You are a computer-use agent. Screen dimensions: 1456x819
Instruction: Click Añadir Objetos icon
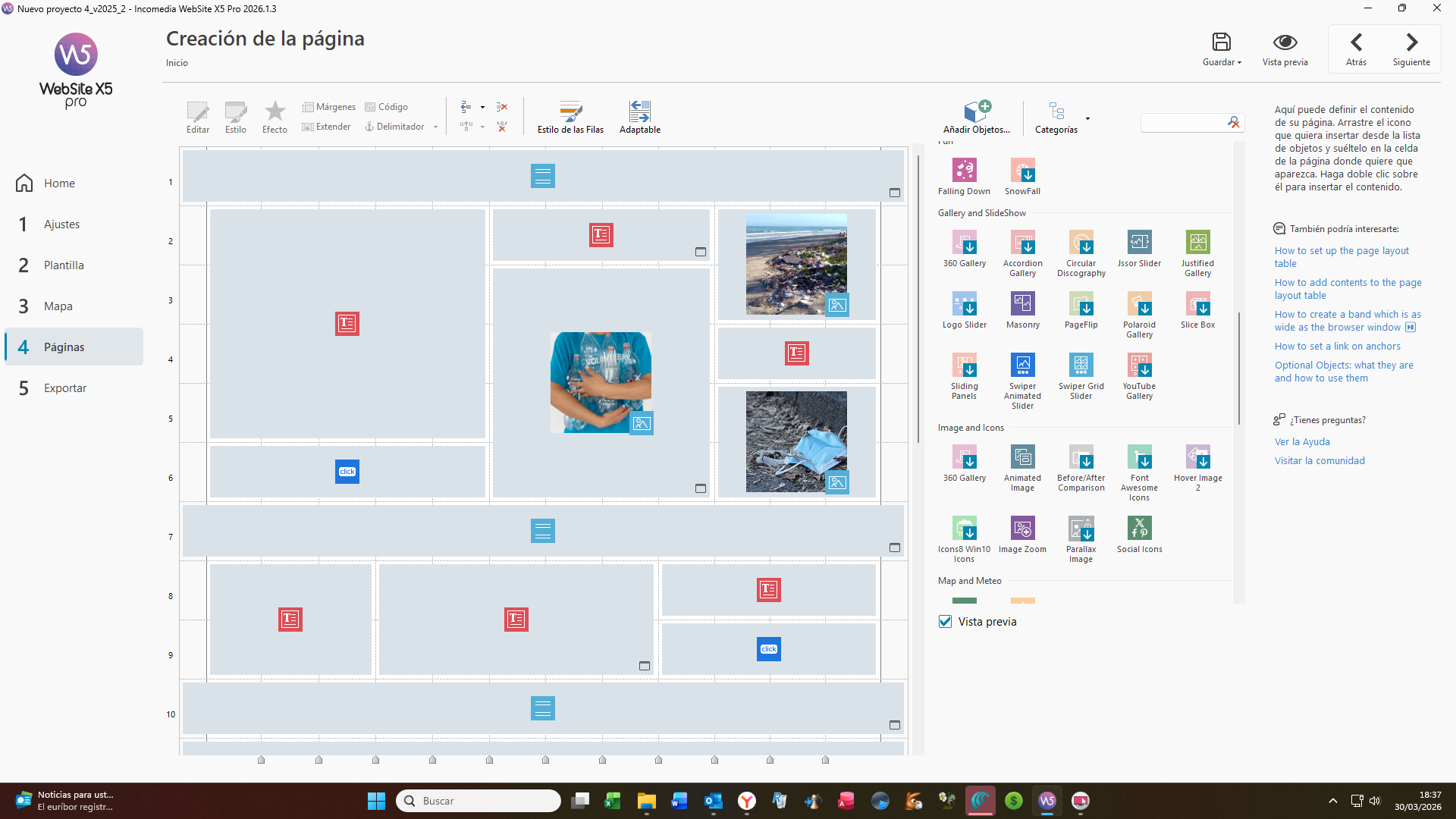(x=976, y=112)
